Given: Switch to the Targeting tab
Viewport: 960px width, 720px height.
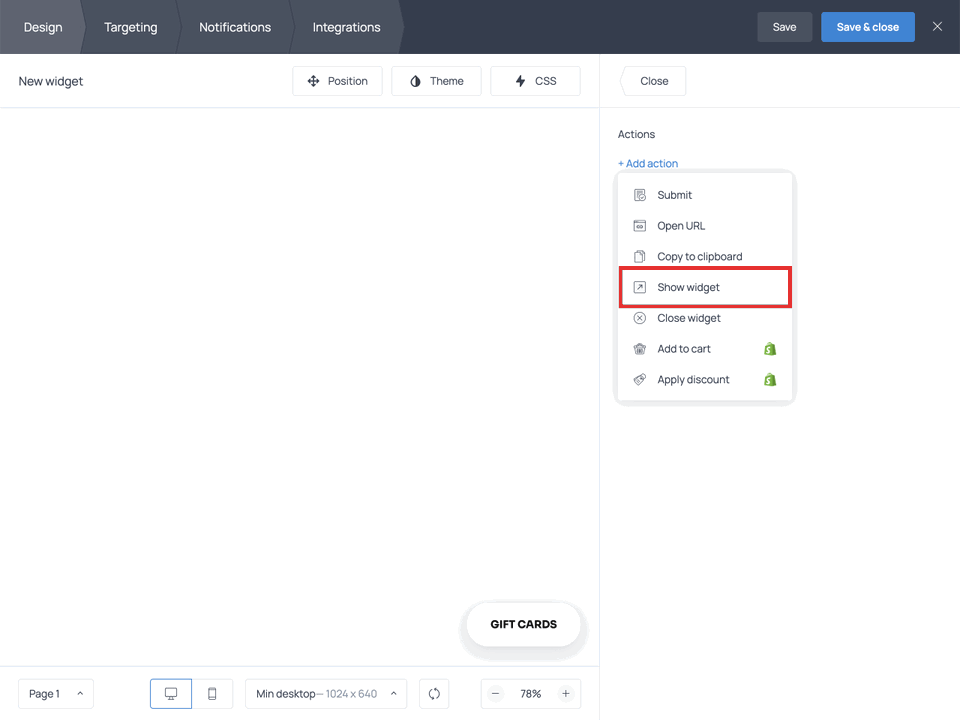Looking at the screenshot, I should click(x=130, y=27).
